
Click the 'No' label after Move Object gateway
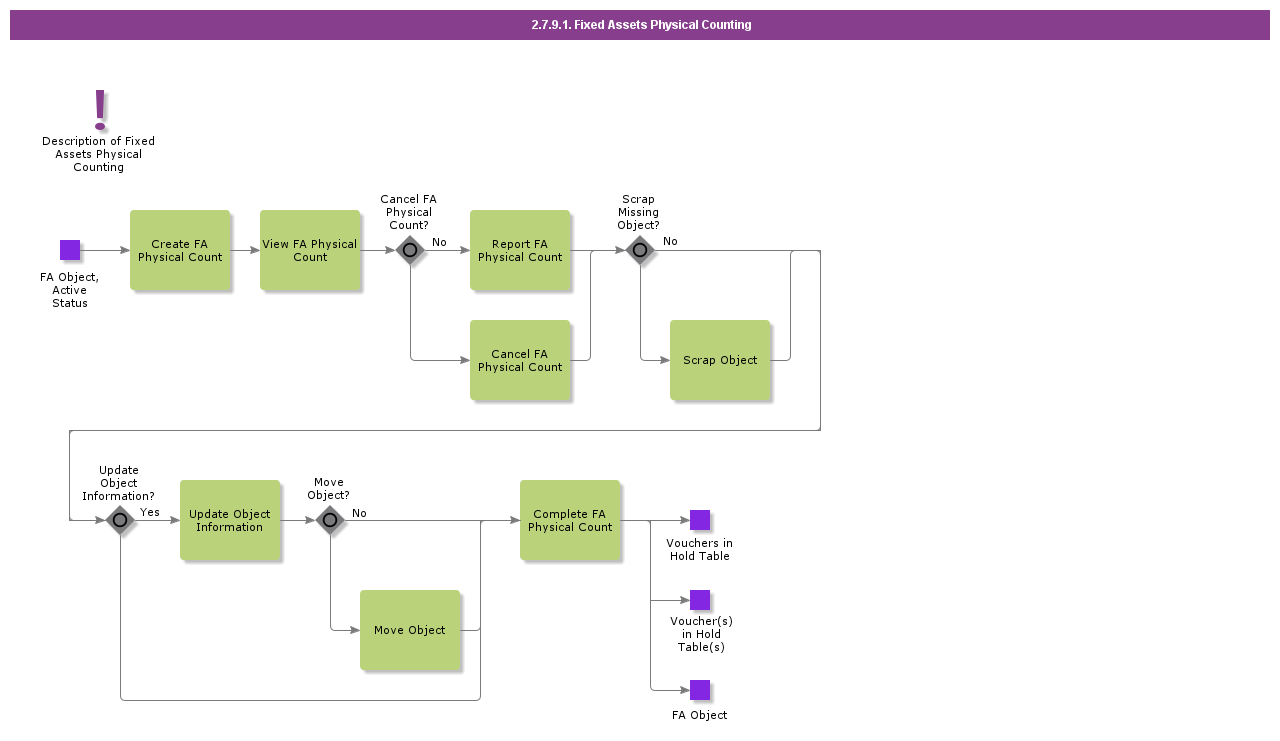[x=359, y=513]
